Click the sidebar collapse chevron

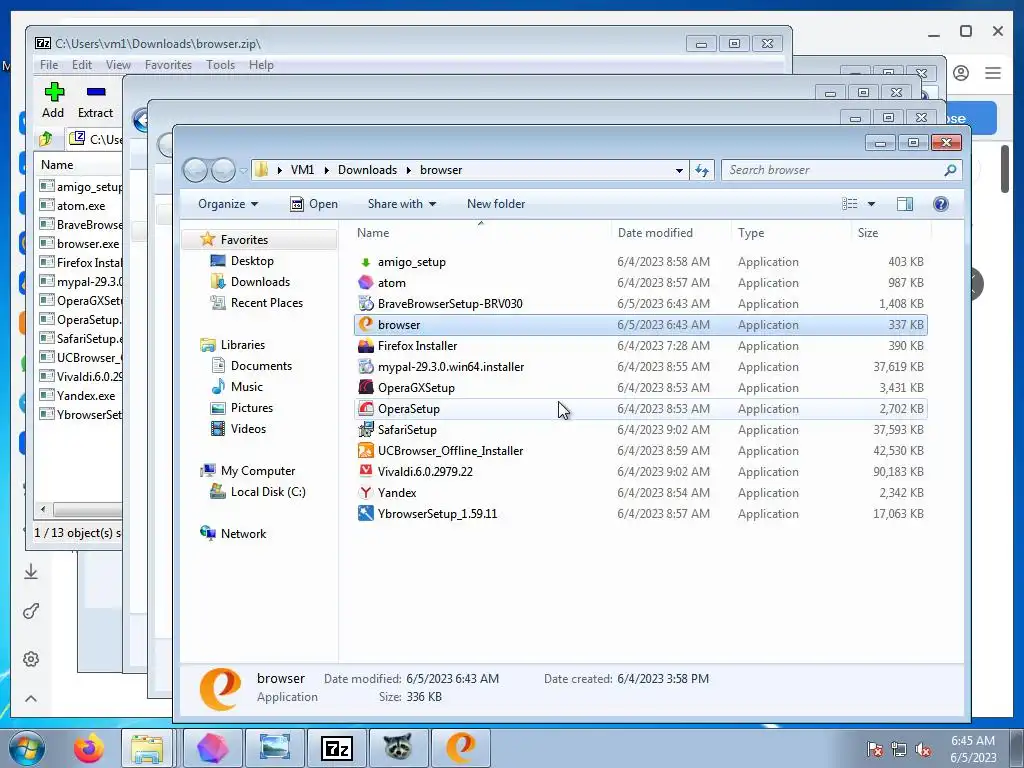(x=31, y=699)
